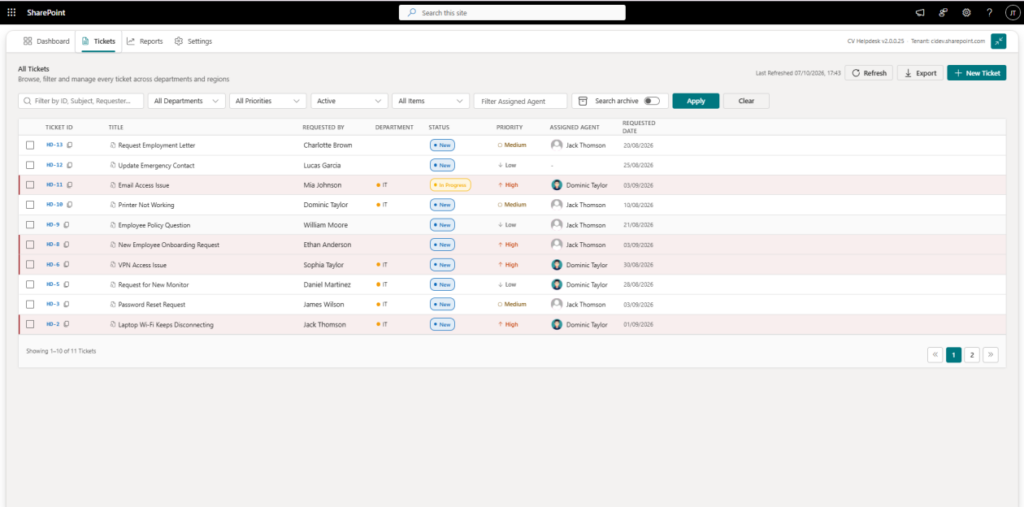Click document icon beside Request Employment Letter
Viewport: 1024px width, 507px height.
[x=112, y=145]
